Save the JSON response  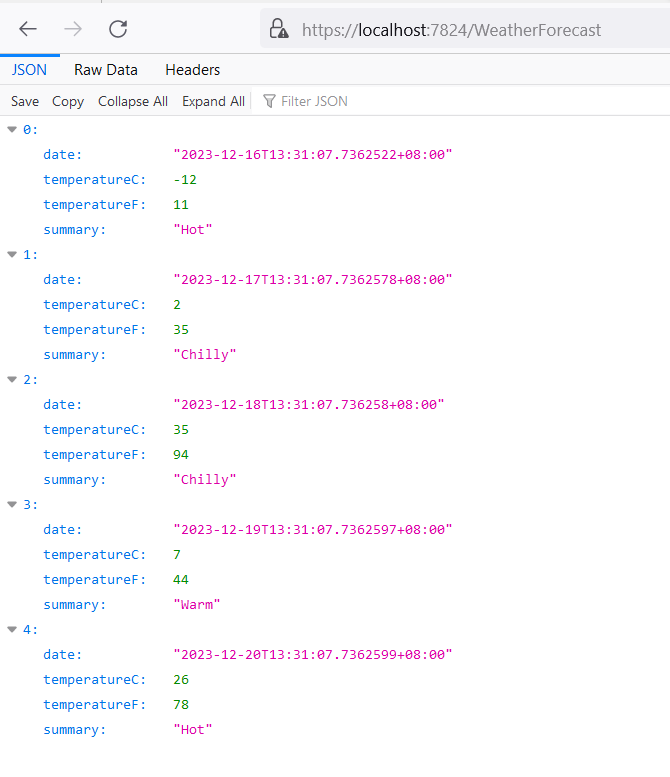coord(25,101)
